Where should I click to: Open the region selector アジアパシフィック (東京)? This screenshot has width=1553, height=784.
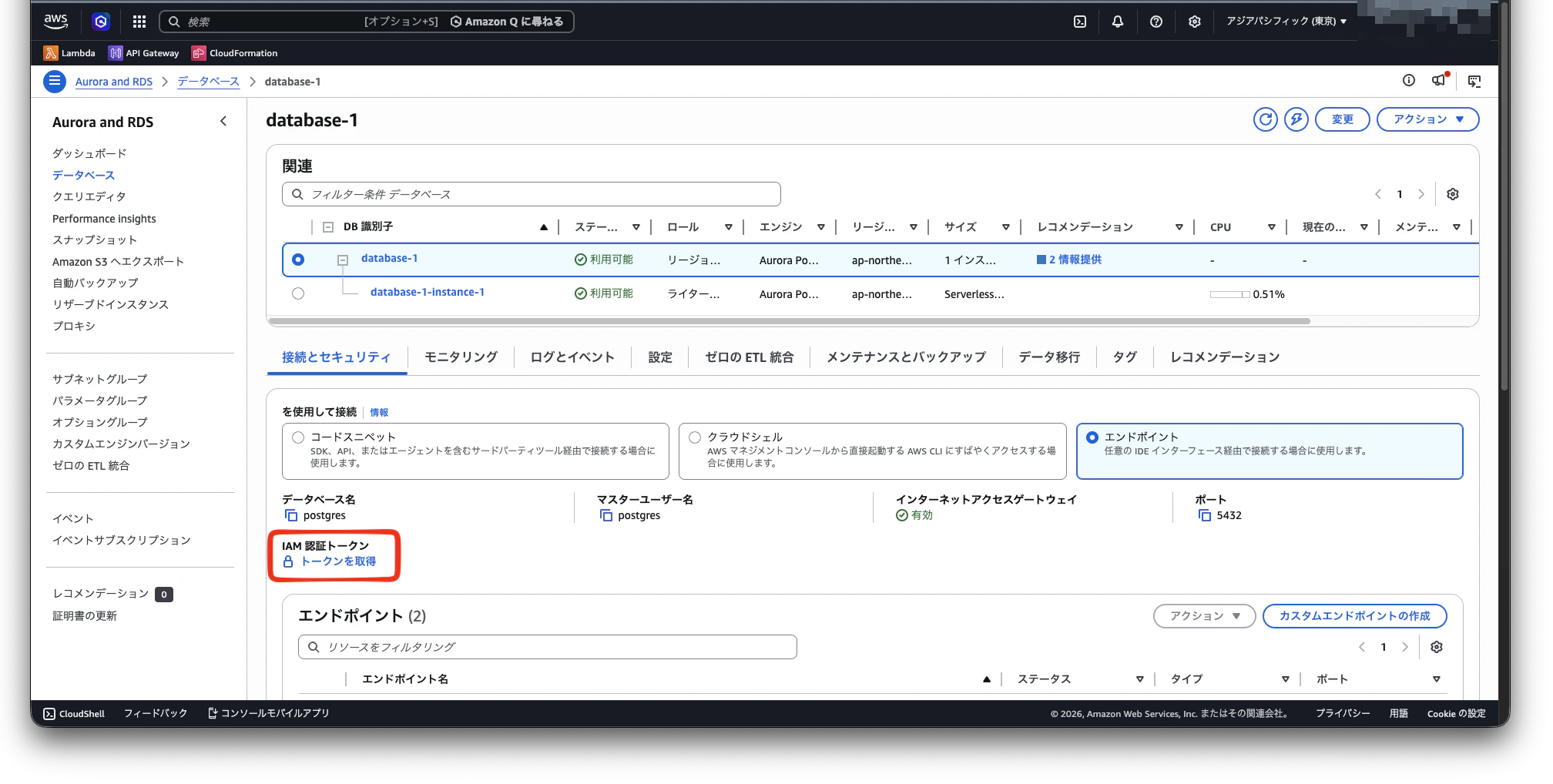1286,22
